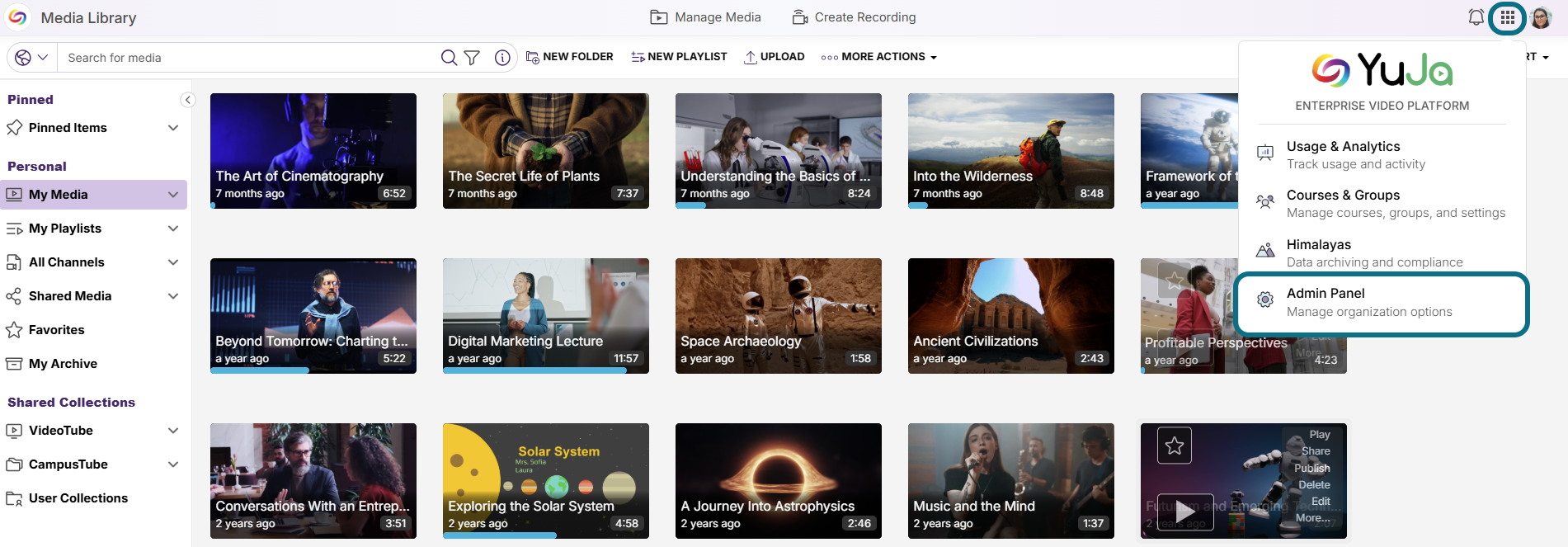Open A Journey Into Astrophysics video
The width and height of the screenshot is (1568, 547).
pos(779,481)
